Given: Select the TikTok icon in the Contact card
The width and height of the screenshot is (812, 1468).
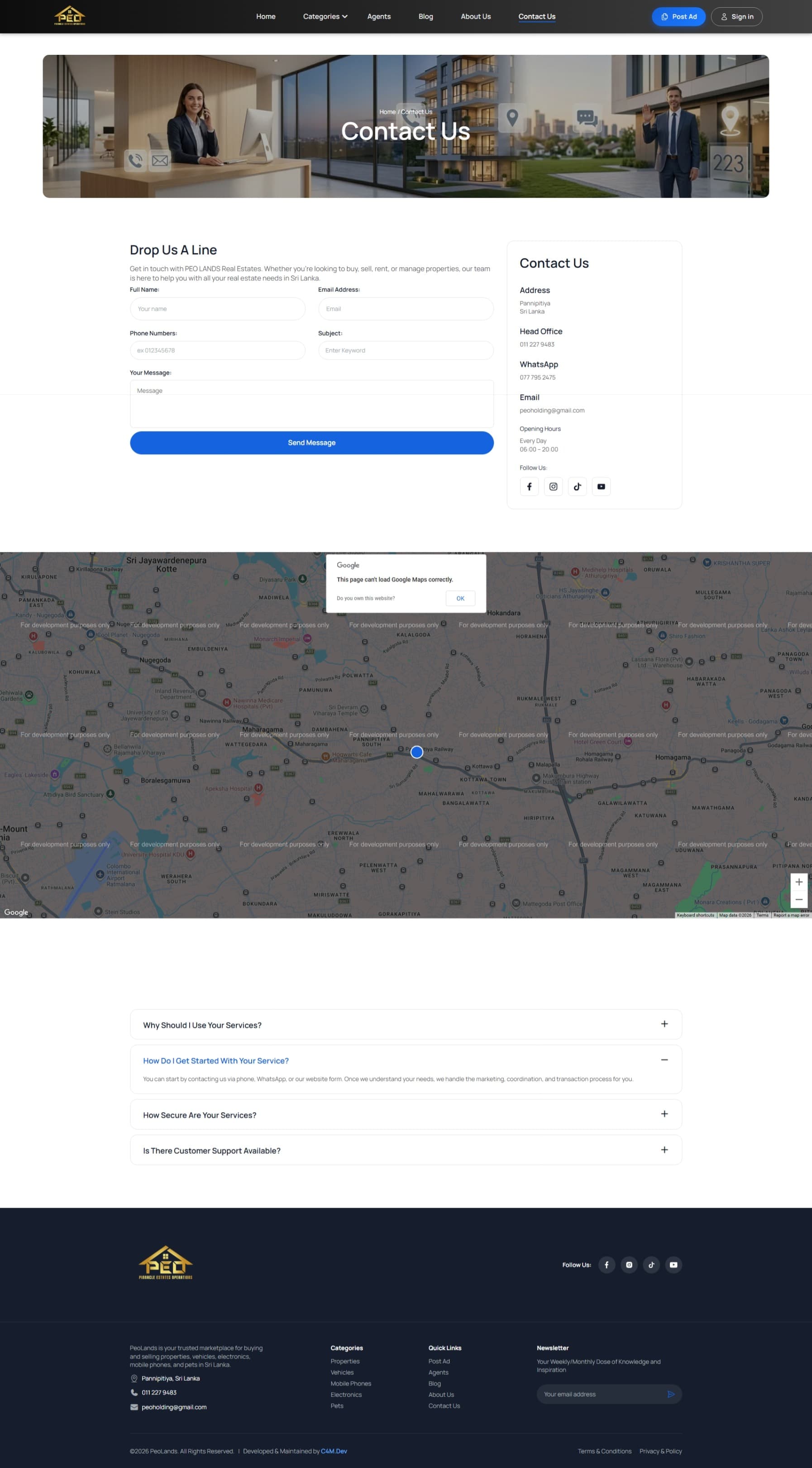Looking at the screenshot, I should coord(577,486).
